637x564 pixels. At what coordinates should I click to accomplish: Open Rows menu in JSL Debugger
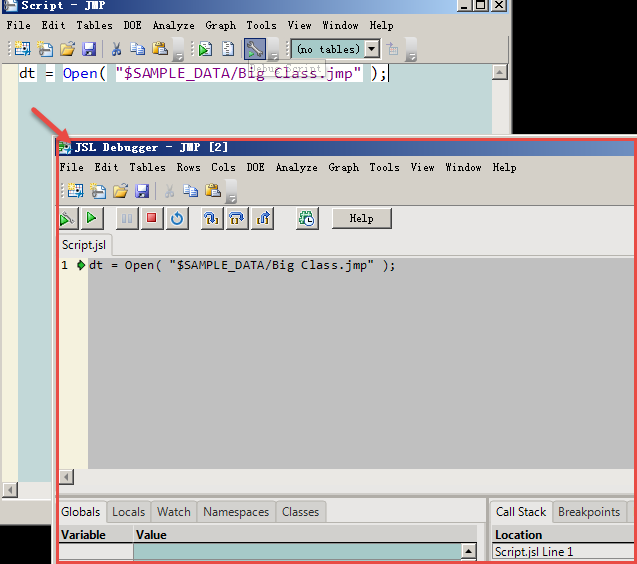188,167
